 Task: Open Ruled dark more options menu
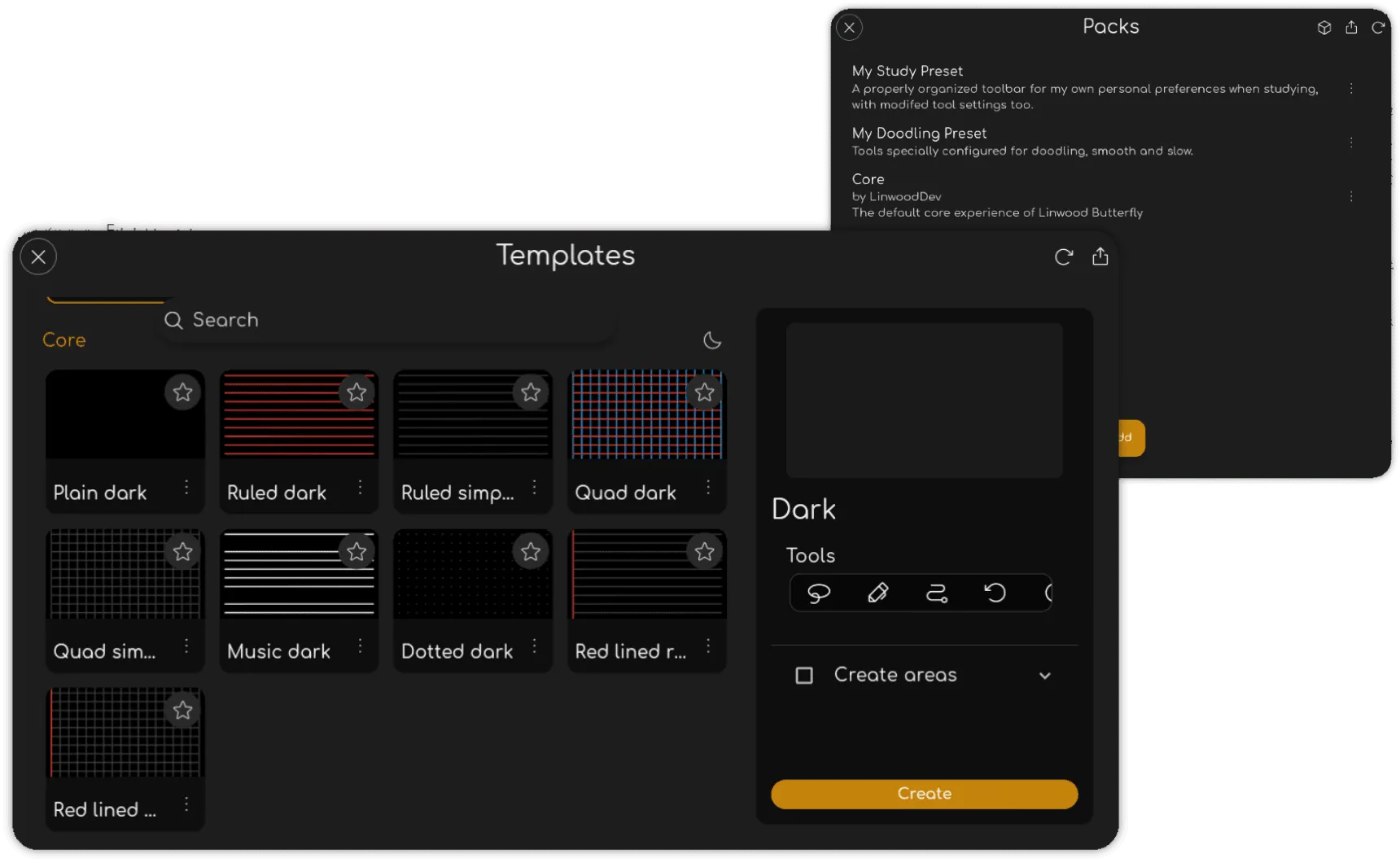tap(360, 487)
